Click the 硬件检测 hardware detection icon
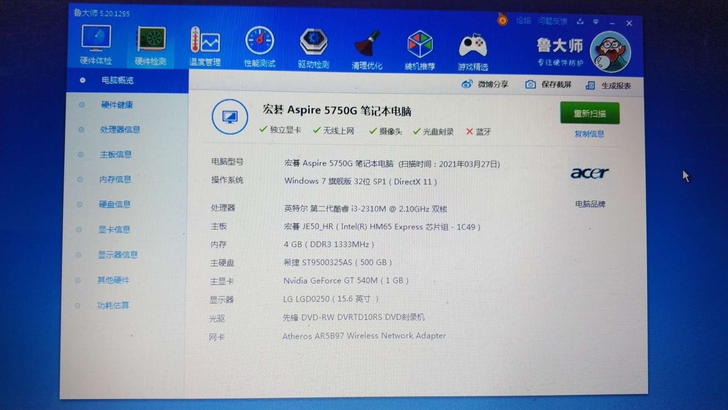 (x=151, y=42)
